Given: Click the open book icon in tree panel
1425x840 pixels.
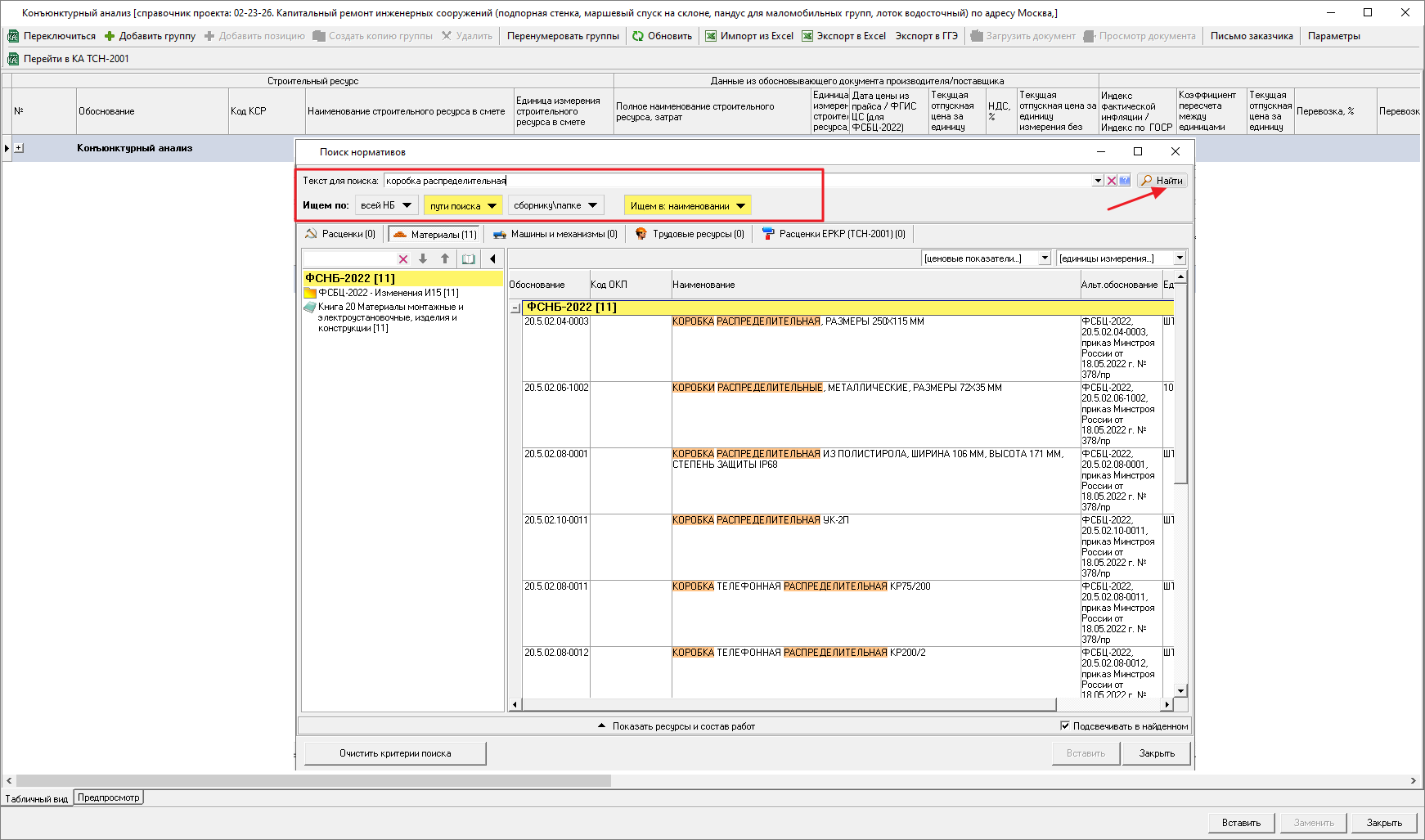Looking at the screenshot, I should pyautogui.click(x=469, y=258).
